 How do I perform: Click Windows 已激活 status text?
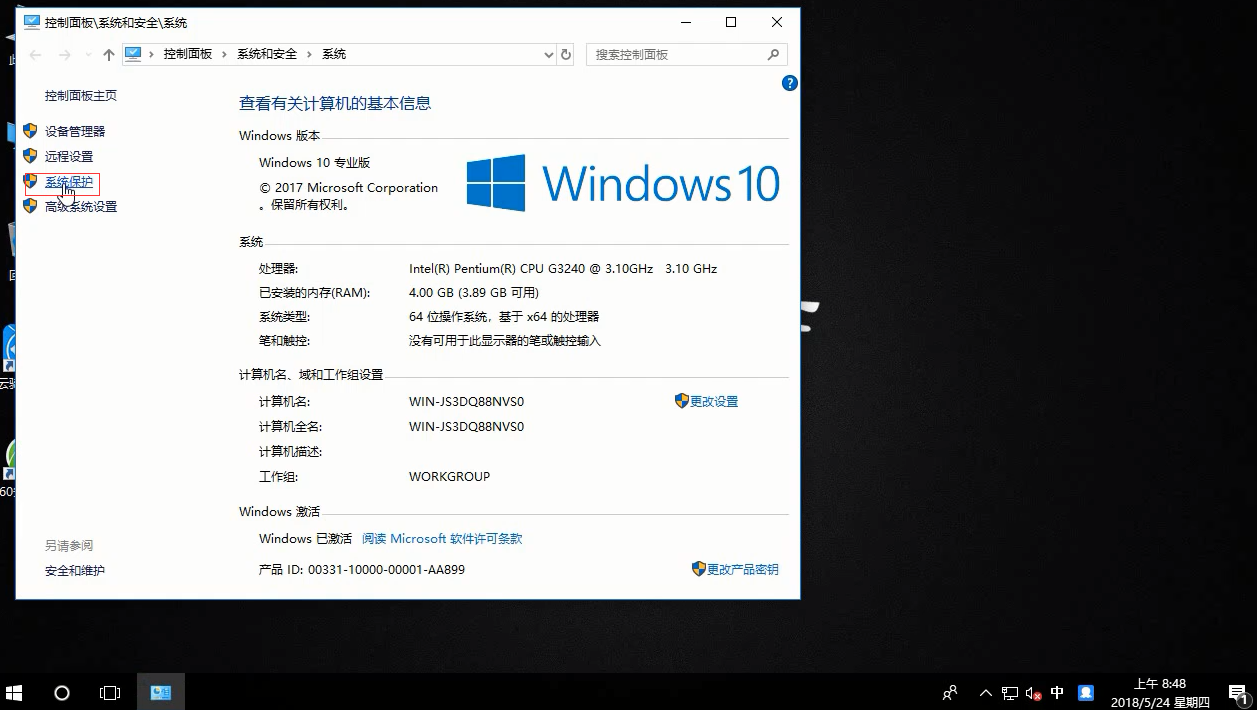pyautogui.click(x=305, y=538)
